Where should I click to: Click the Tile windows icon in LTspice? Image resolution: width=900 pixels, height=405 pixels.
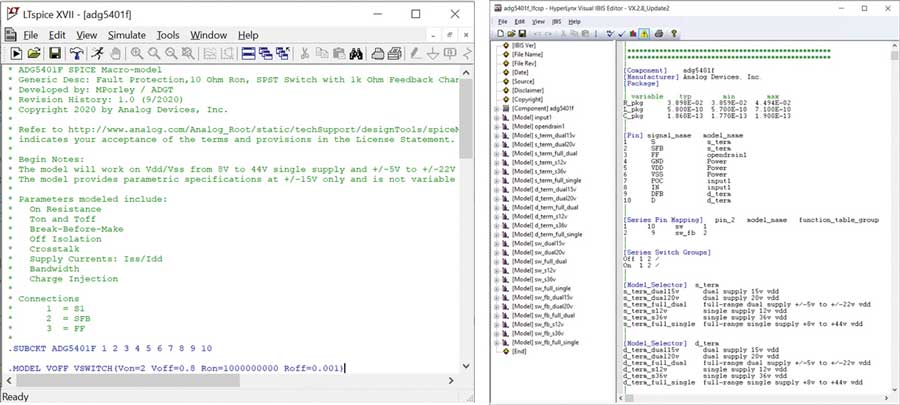(x=247, y=53)
